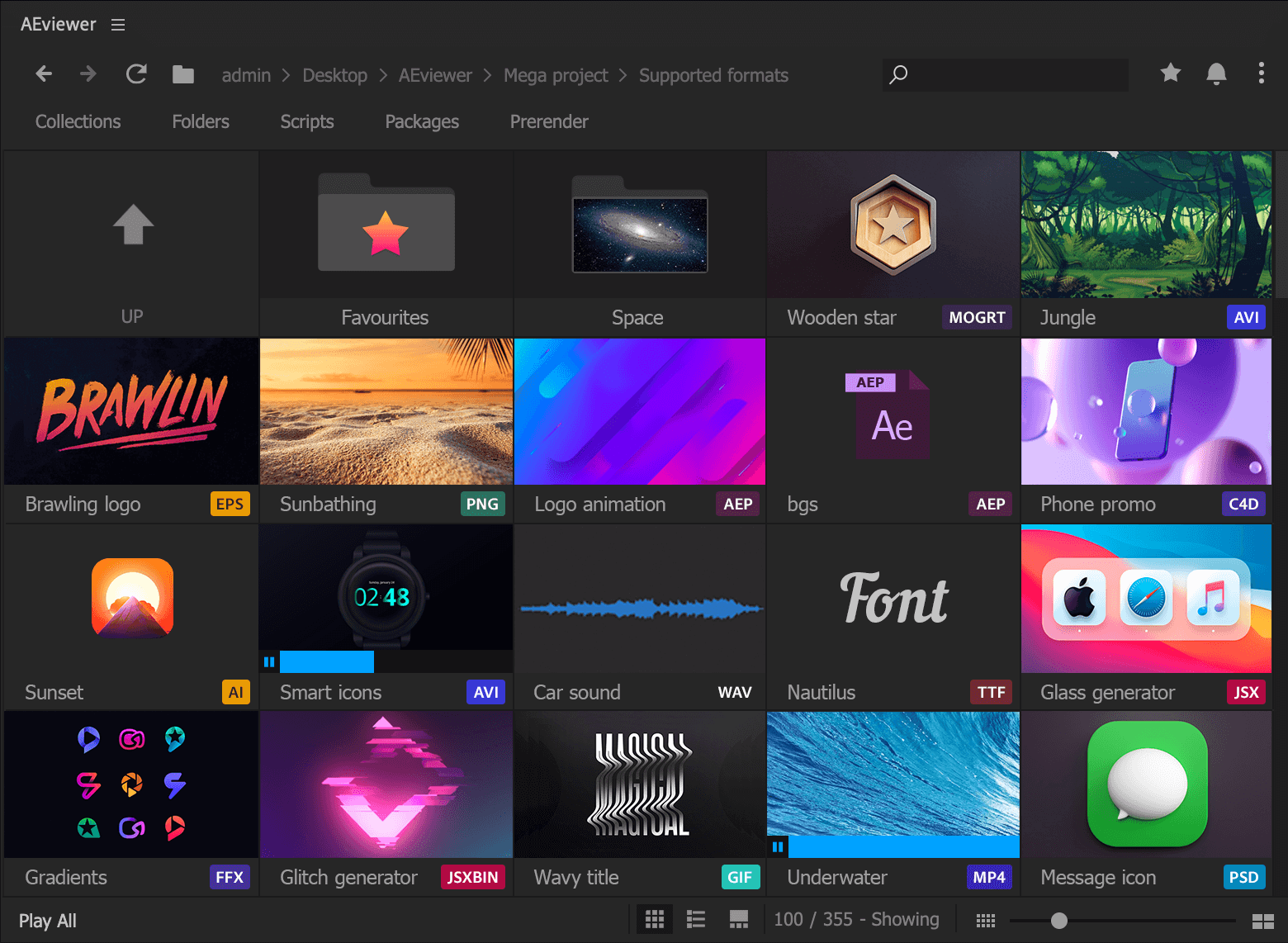Switch to filmstrip preview view mode
This screenshot has height=943, width=1288.
(x=739, y=919)
